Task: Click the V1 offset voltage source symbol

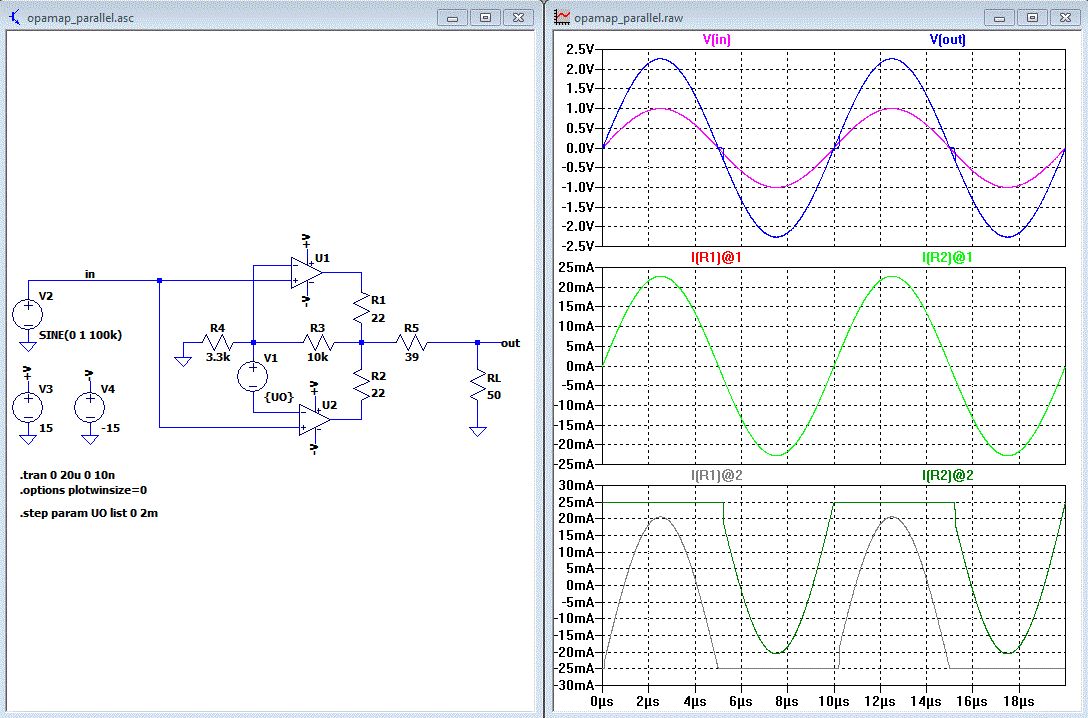Action: pos(252,376)
